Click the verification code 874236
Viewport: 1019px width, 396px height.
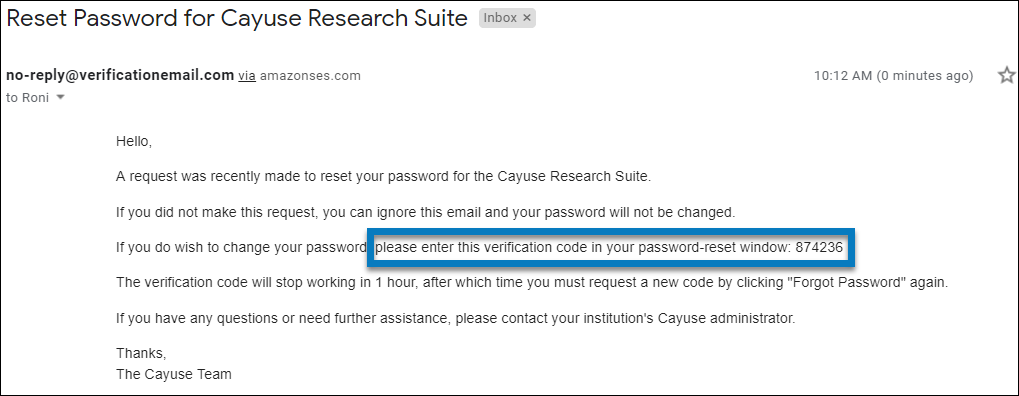pos(819,247)
